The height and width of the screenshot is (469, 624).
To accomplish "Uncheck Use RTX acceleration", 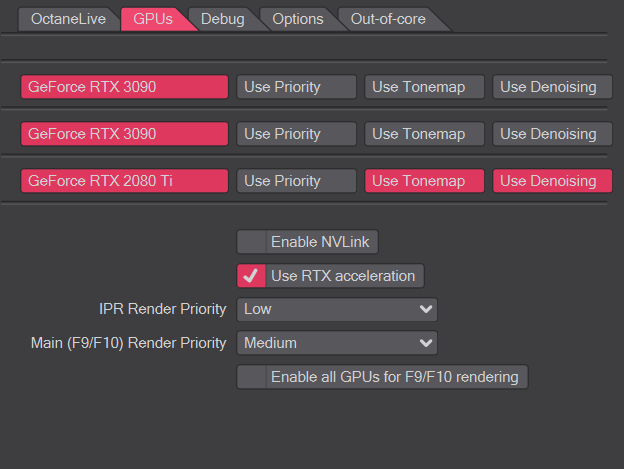I will (251, 275).
